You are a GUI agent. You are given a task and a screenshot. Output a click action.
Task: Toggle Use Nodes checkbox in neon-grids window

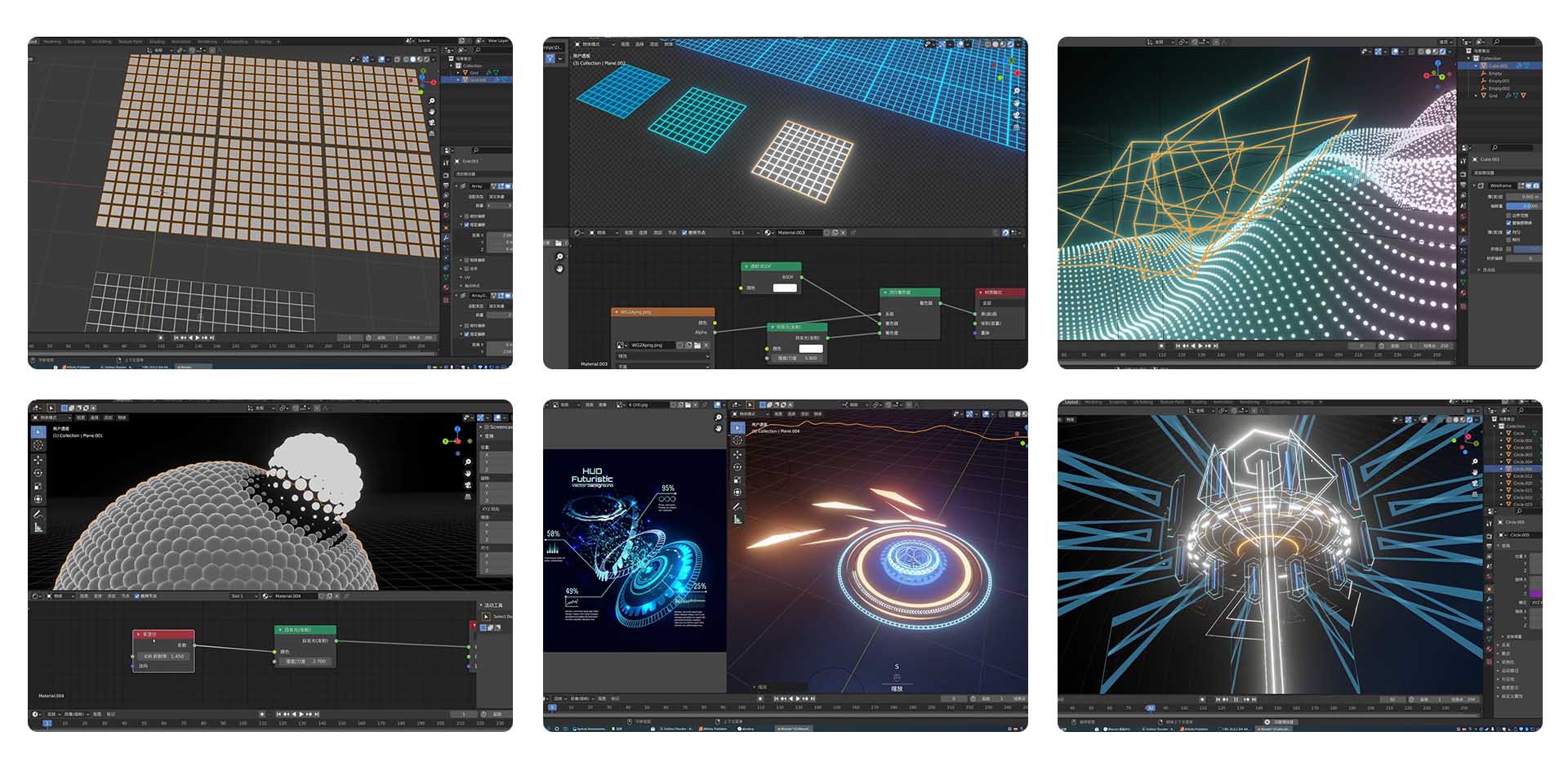tap(684, 233)
